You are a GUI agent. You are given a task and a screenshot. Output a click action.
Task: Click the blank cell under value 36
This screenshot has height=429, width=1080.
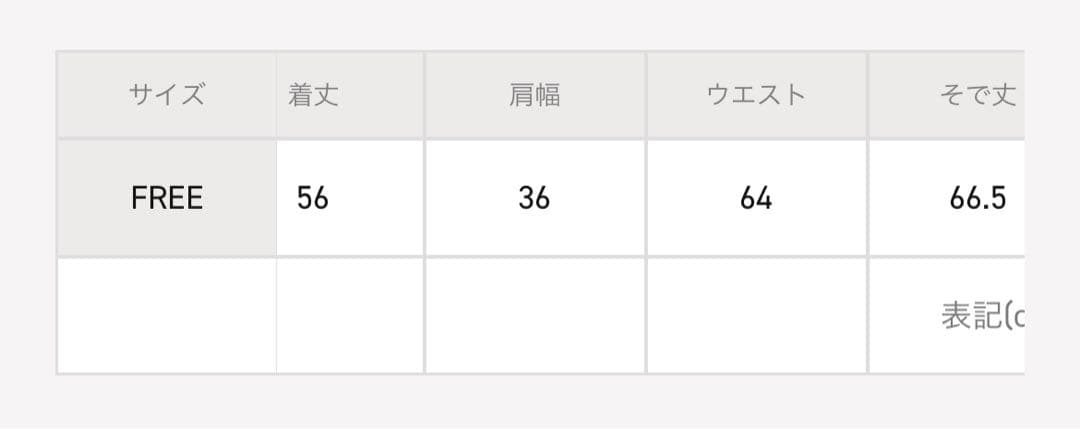click(x=534, y=315)
